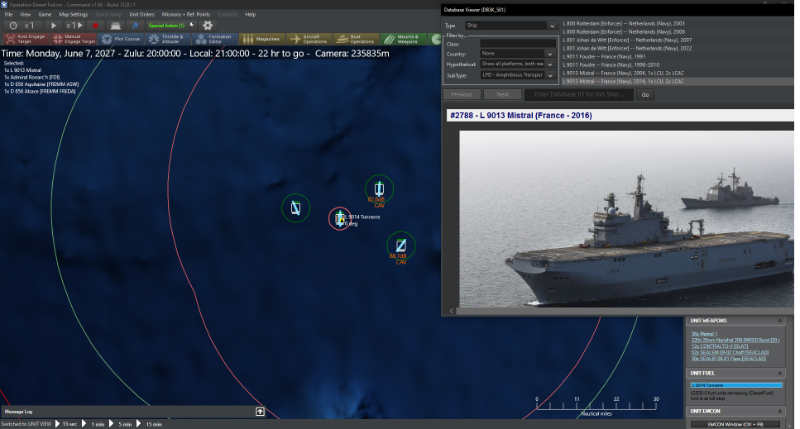Click the Go button in Database Viewer
This screenshot has height=429, width=800.
(645, 95)
